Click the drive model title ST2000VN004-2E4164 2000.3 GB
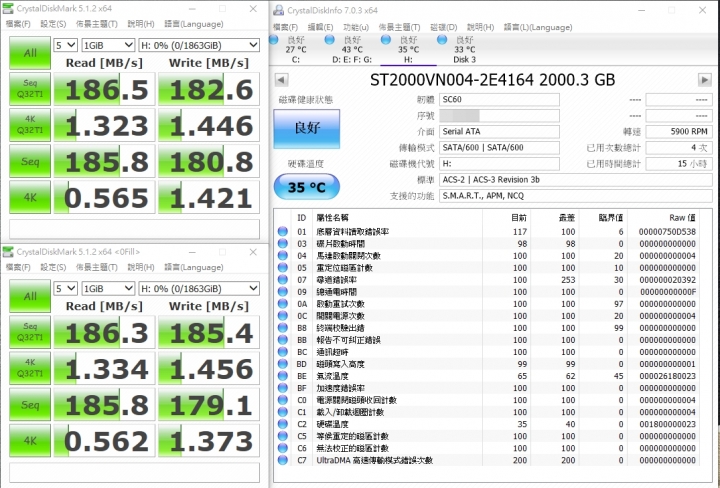Screen dimensions: 720x488 click(x=492, y=80)
